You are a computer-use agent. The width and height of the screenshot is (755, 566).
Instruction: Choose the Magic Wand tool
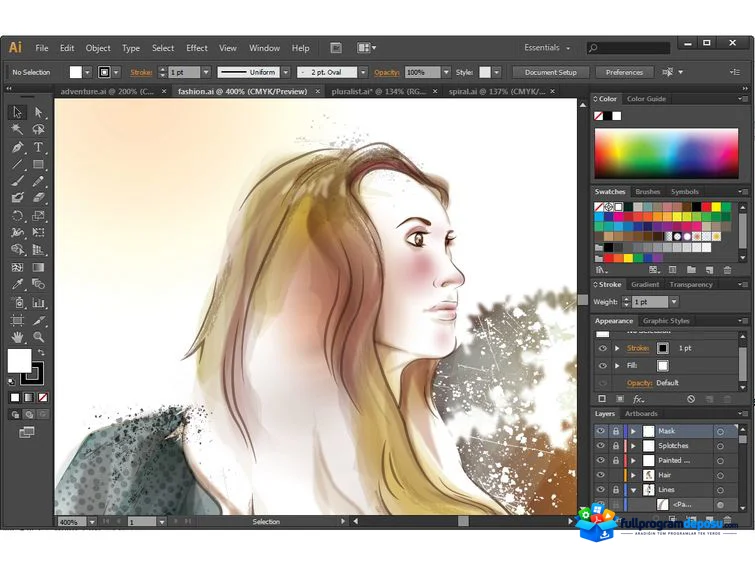pyautogui.click(x=17, y=129)
